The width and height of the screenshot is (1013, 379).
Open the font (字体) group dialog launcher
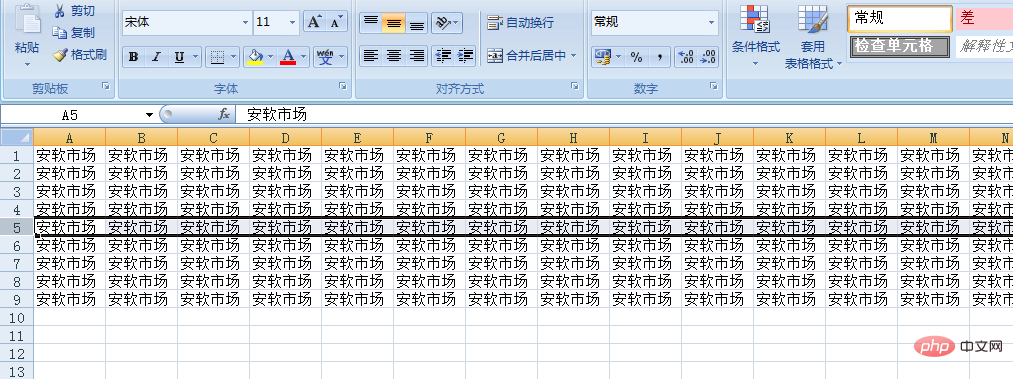[x=343, y=86]
